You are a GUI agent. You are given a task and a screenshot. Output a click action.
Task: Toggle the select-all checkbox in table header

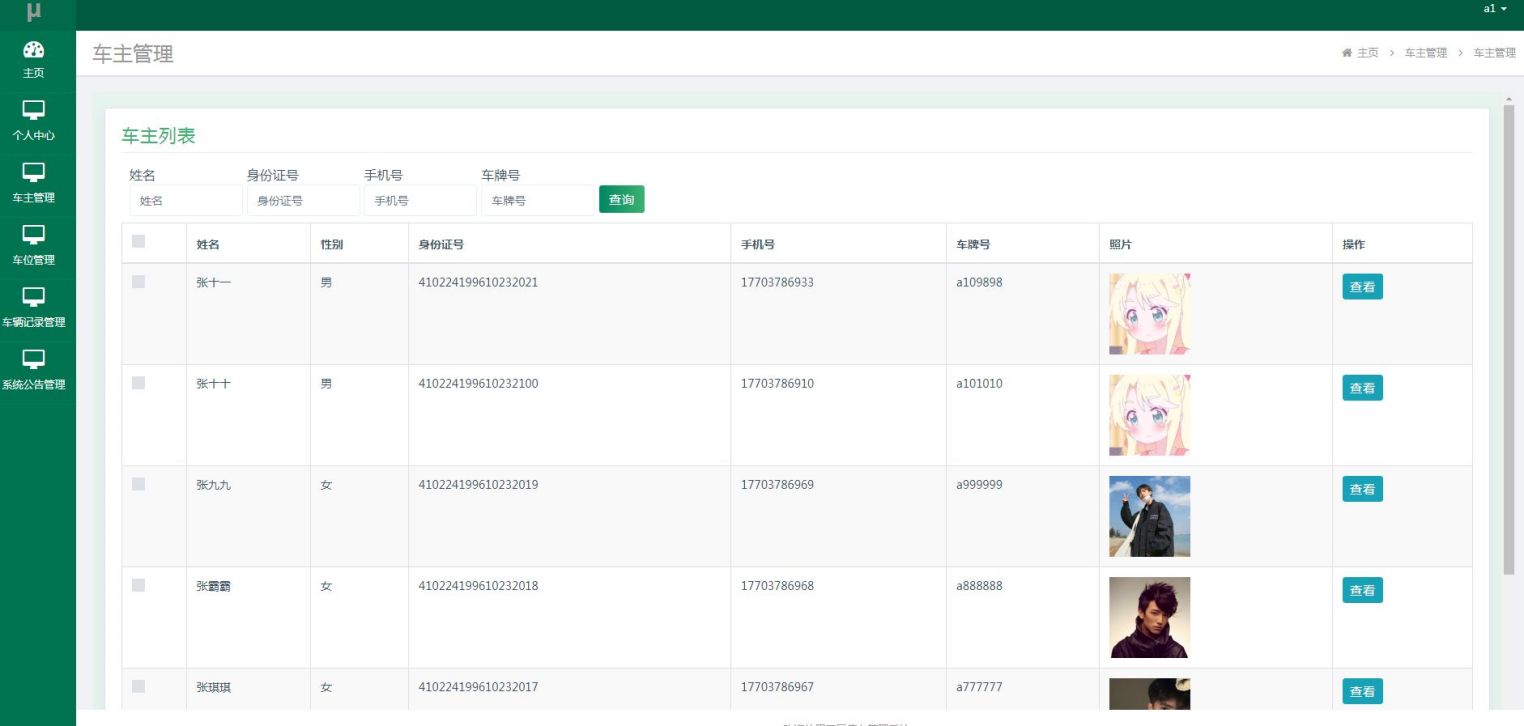139,241
